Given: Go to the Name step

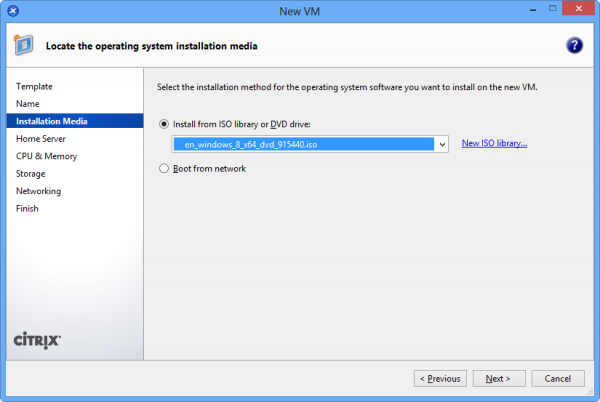Looking at the screenshot, I should click(28, 104).
